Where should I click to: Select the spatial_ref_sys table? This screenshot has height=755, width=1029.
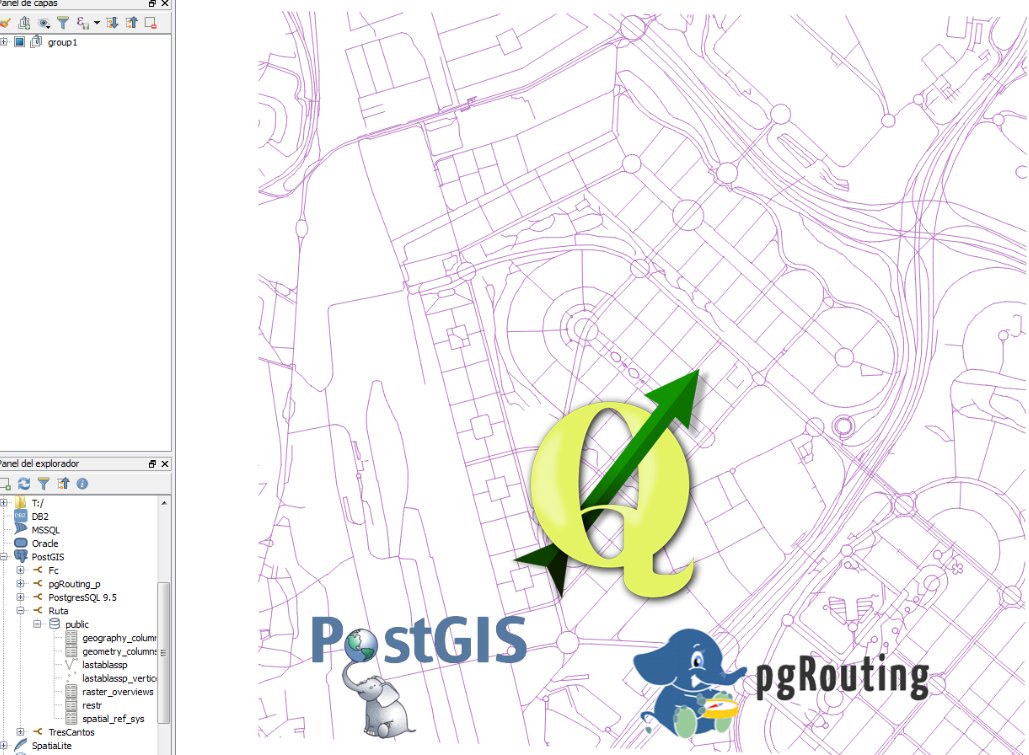[x=113, y=719]
